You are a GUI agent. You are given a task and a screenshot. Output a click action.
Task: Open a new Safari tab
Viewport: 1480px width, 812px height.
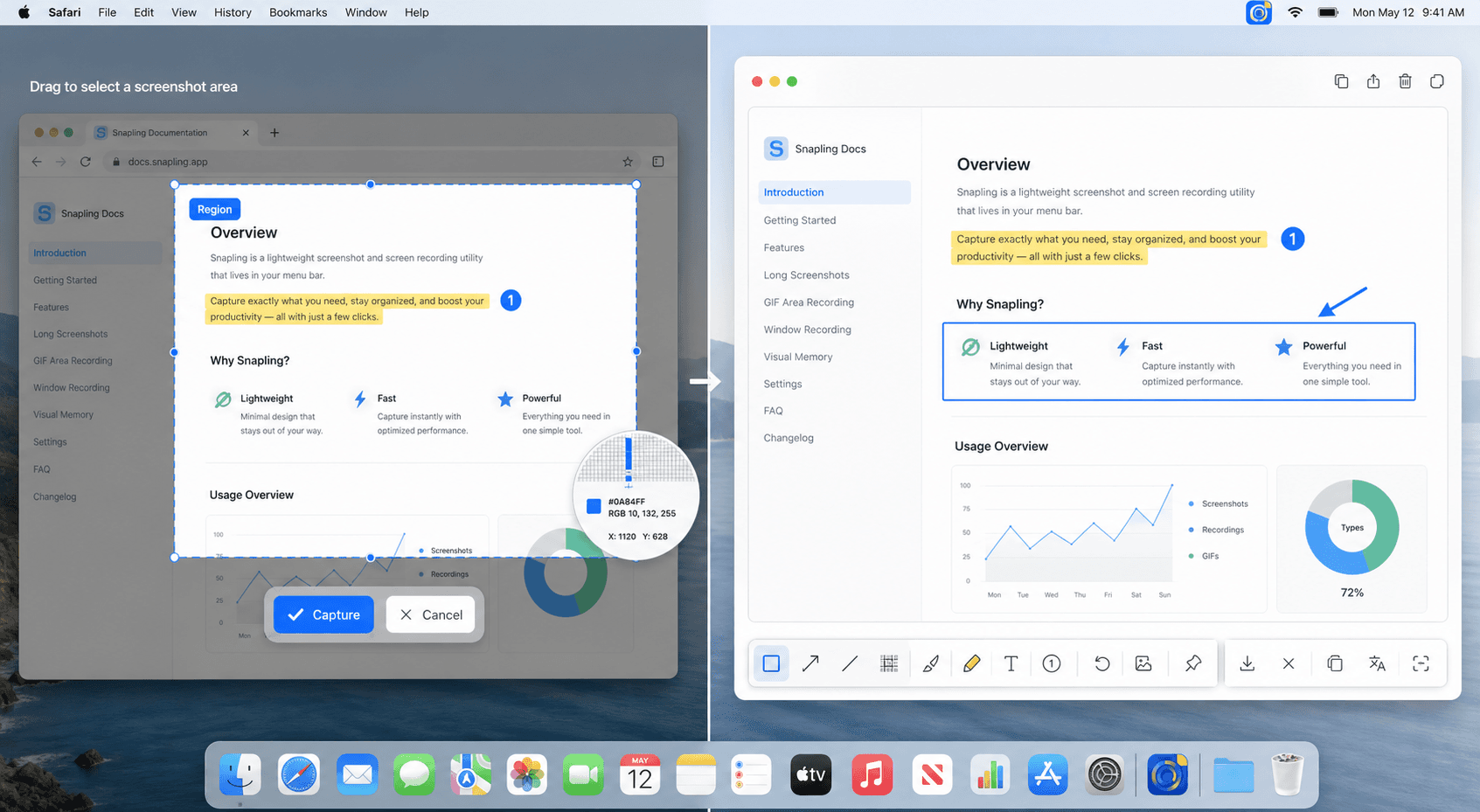[x=274, y=133]
